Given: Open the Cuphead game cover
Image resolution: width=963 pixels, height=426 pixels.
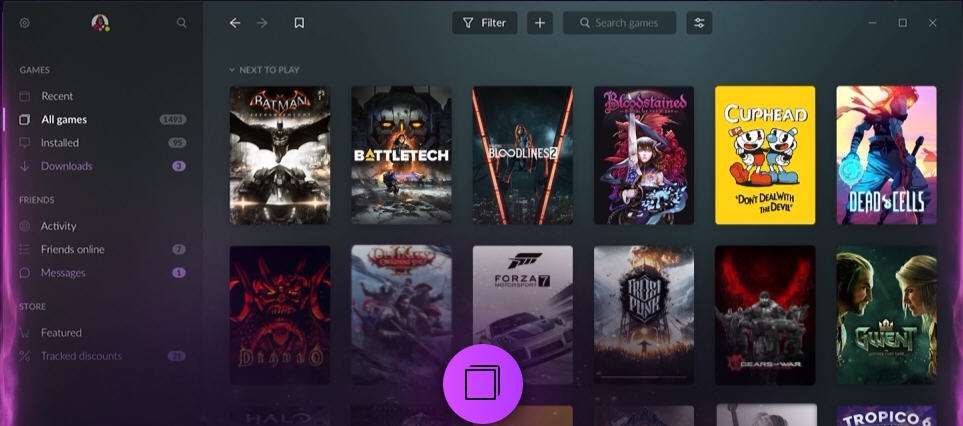Looking at the screenshot, I should [x=765, y=155].
